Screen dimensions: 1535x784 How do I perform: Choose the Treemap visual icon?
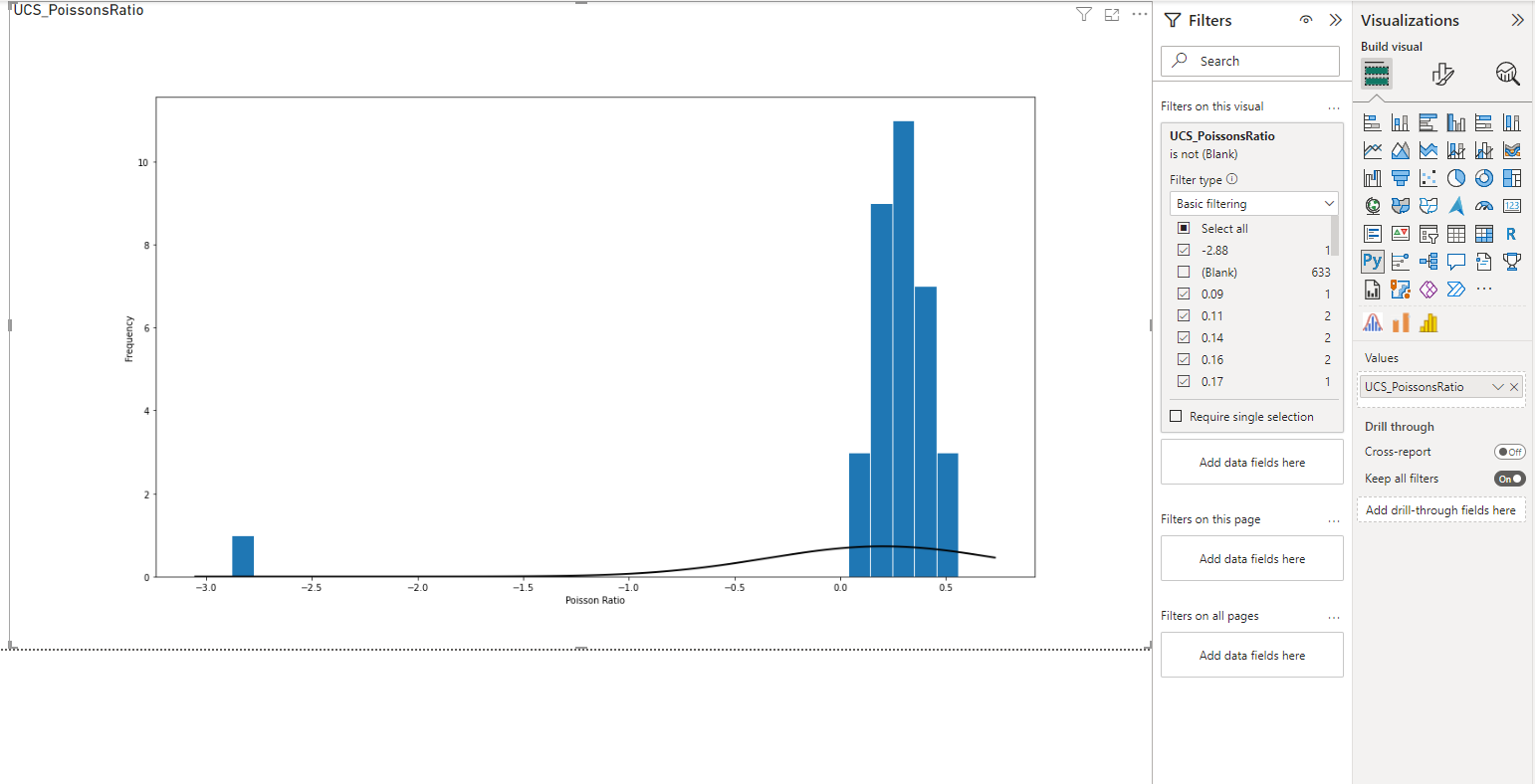coord(1512,178)
